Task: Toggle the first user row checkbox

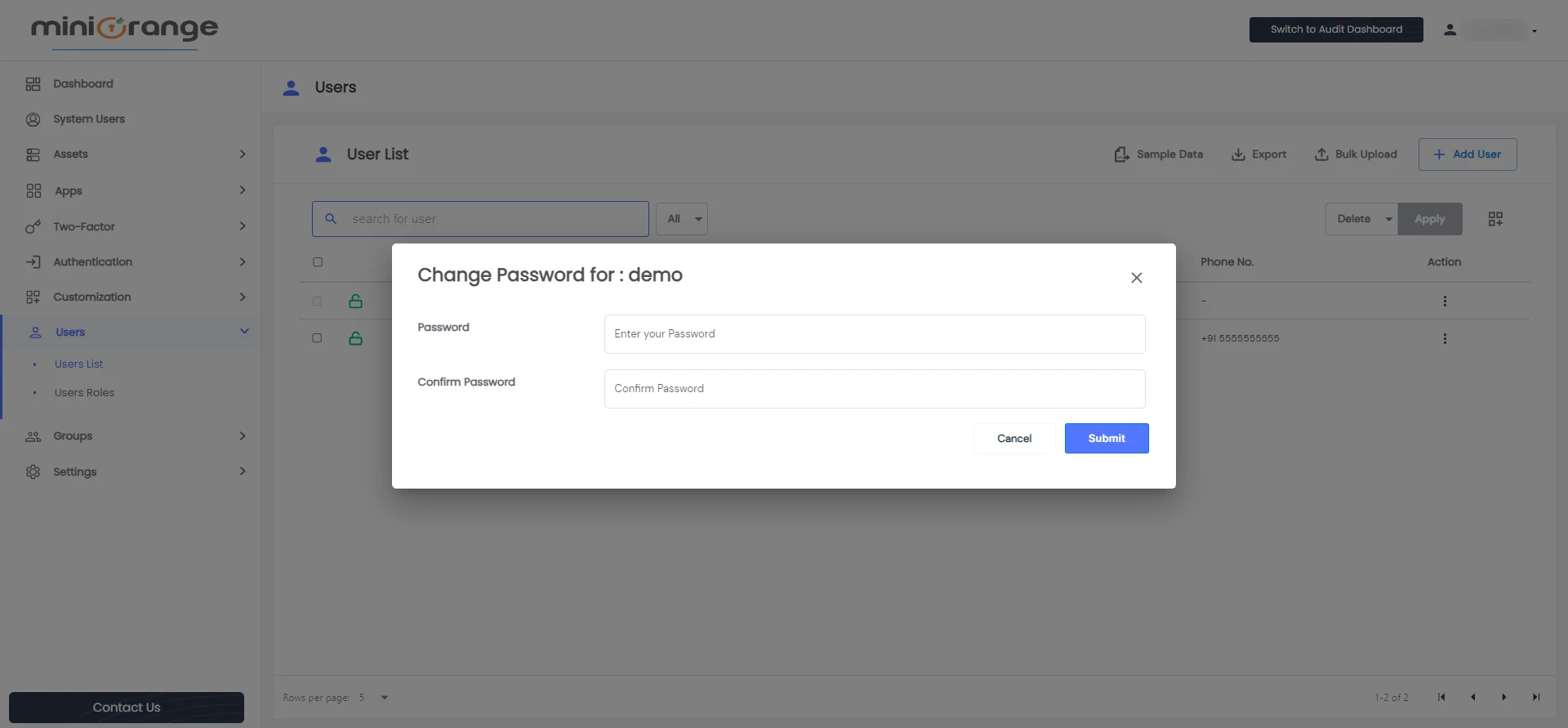Action: 317,301
